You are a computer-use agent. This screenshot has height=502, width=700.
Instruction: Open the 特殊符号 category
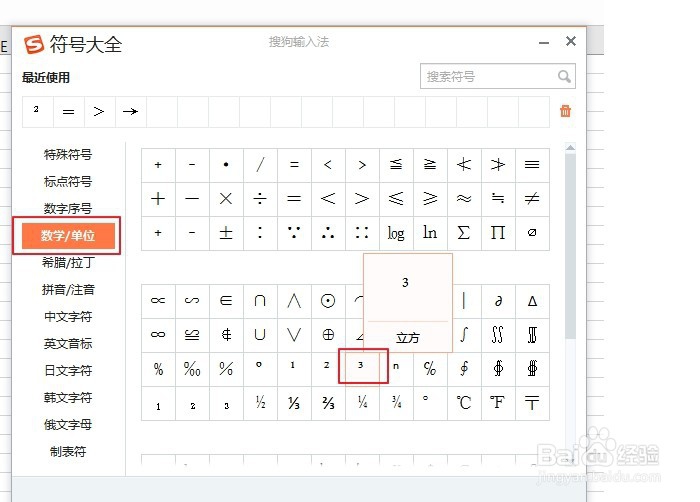click(x=68, y=155)
